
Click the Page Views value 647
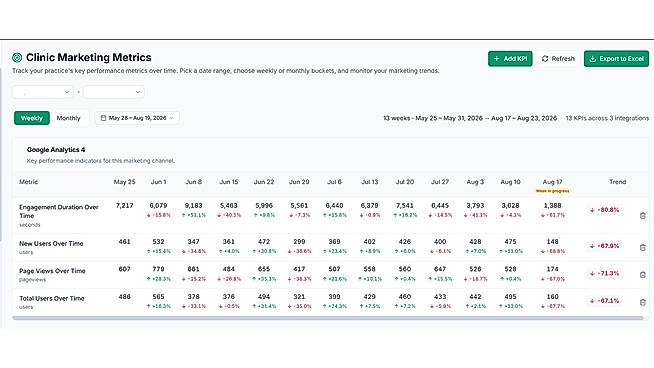click(440, 269)
